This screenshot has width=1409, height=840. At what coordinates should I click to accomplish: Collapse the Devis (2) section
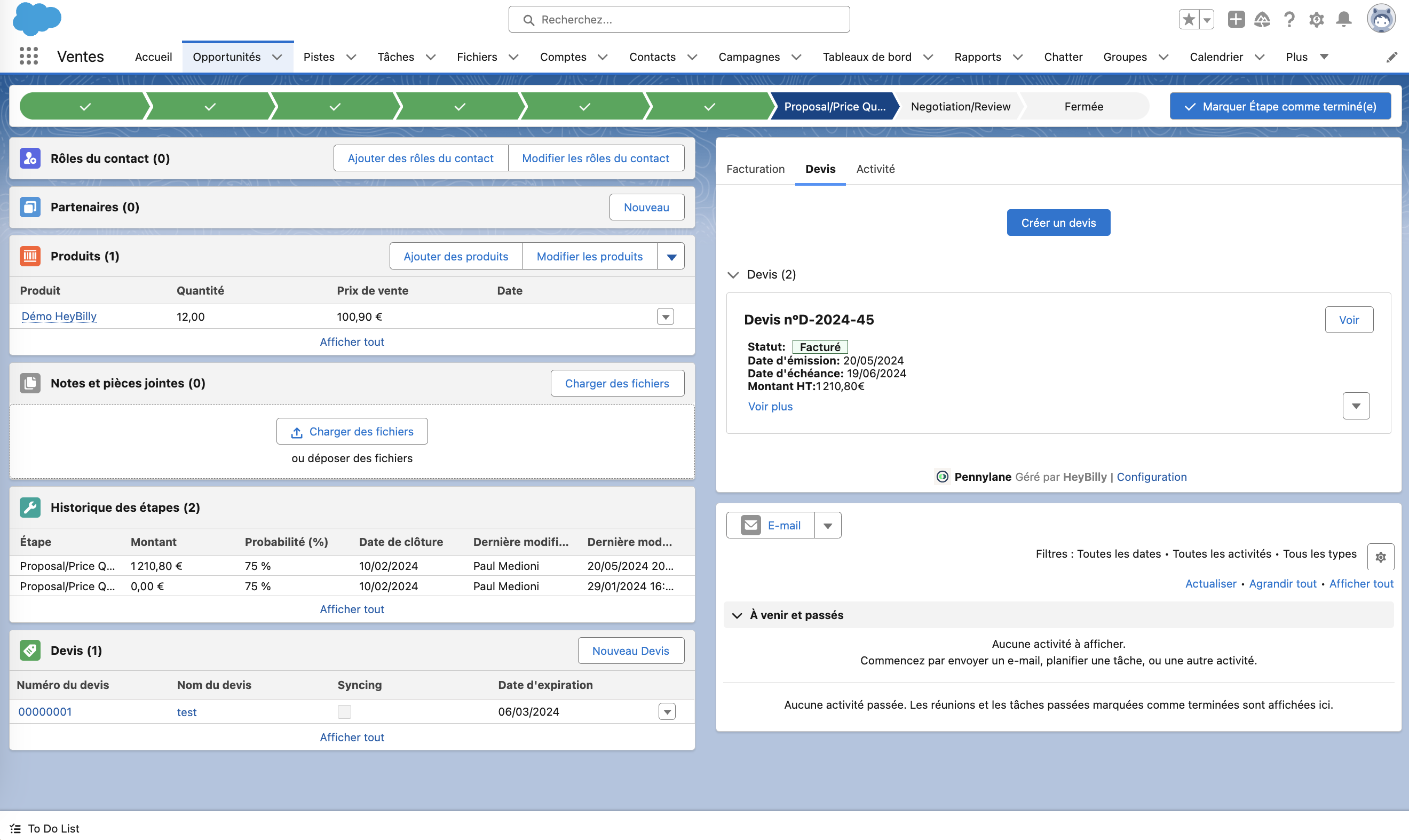click(x=733, y=274)
